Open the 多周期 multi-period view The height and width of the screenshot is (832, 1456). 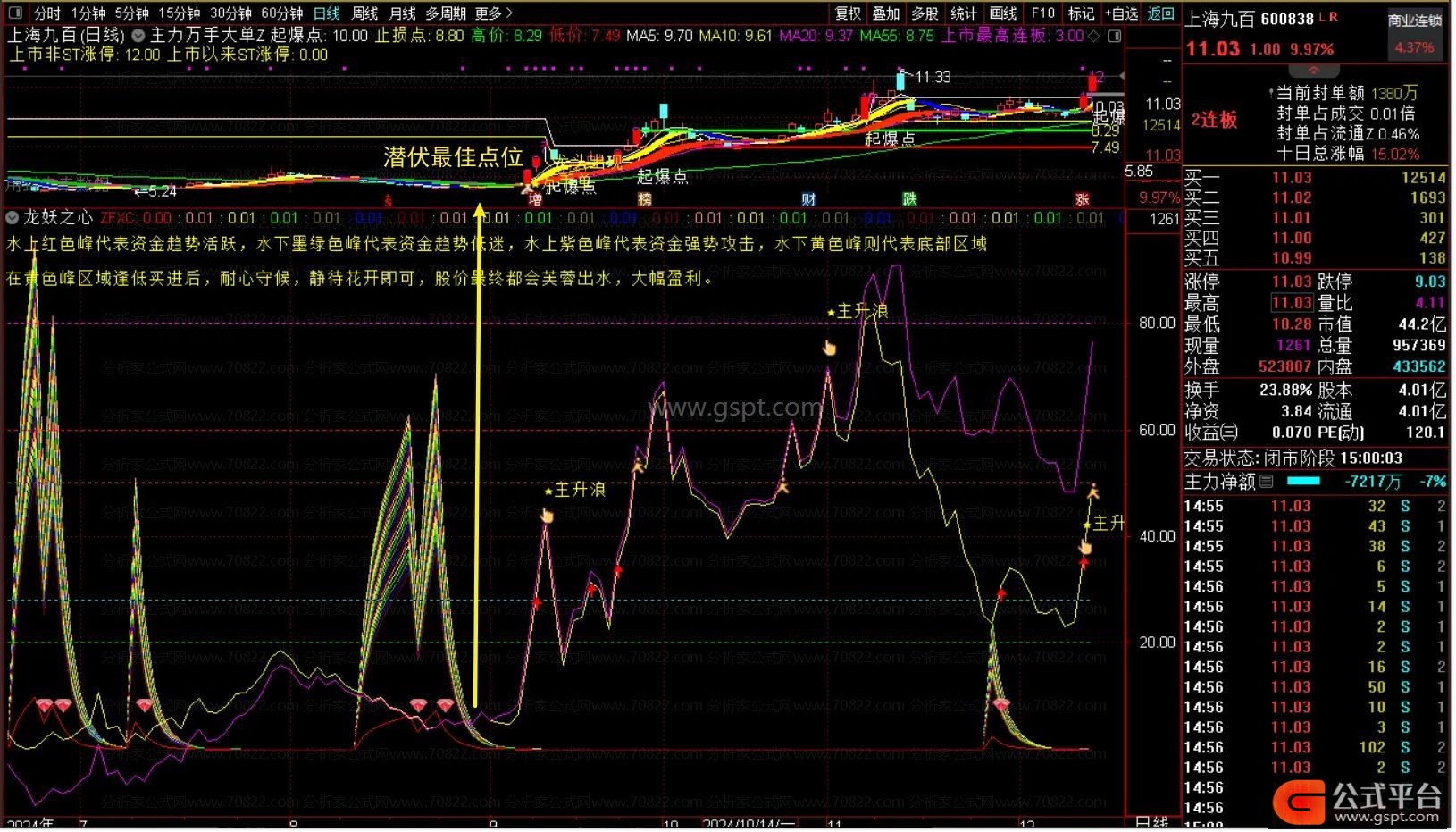tap(446, 13)
